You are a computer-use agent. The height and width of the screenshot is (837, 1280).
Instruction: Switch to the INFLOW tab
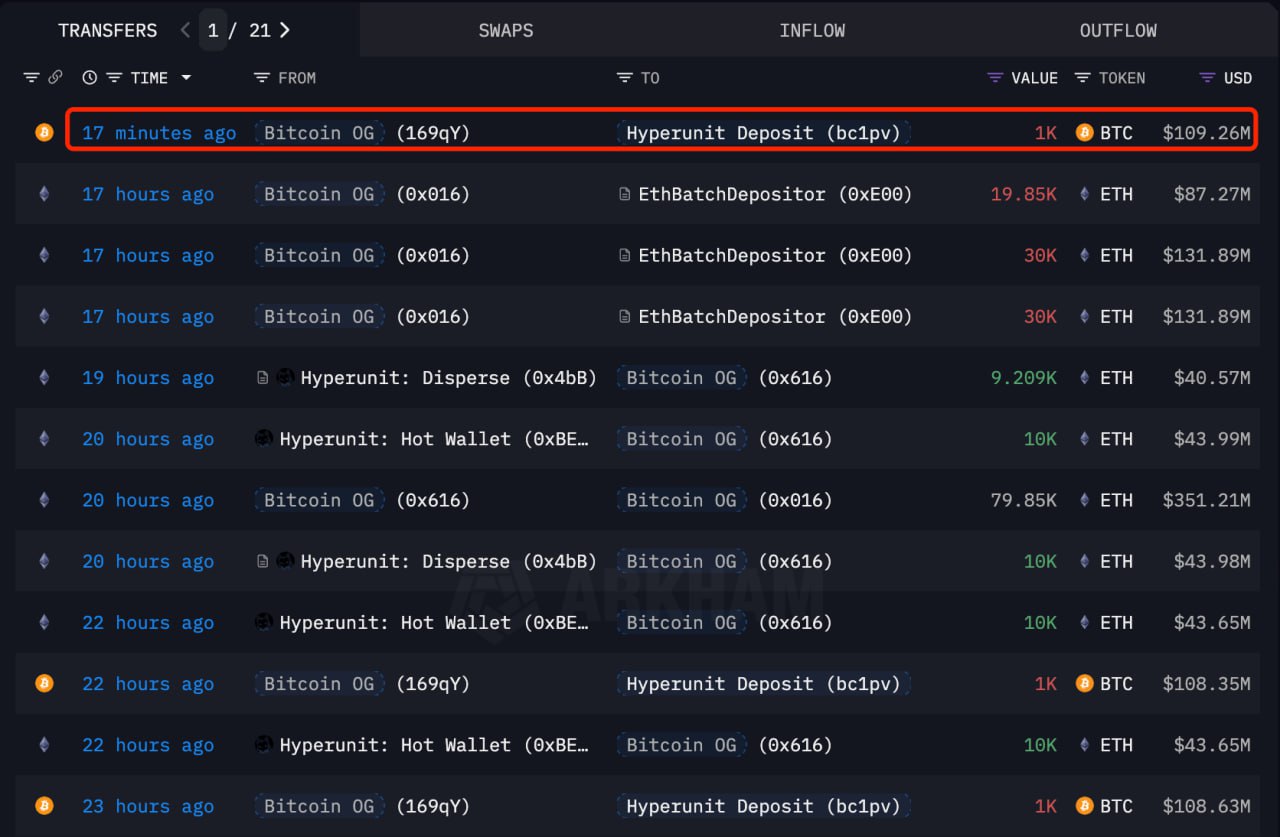coord(812,30)
